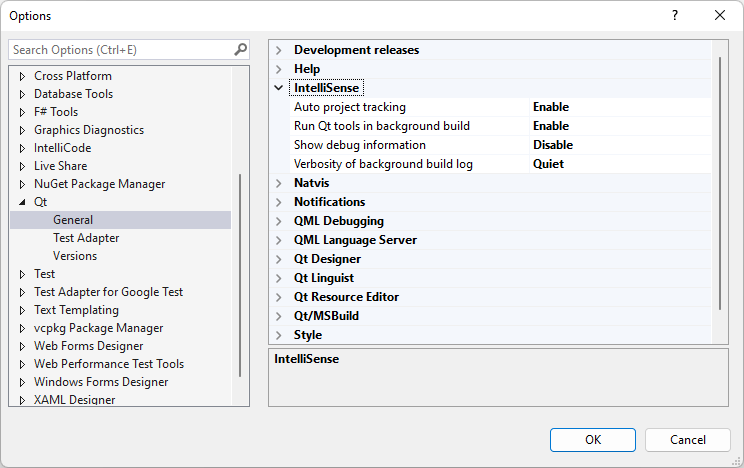The image size is (744, 468).
Task: Change Auto project tracking Enable value
Action: tap(620, 107)
